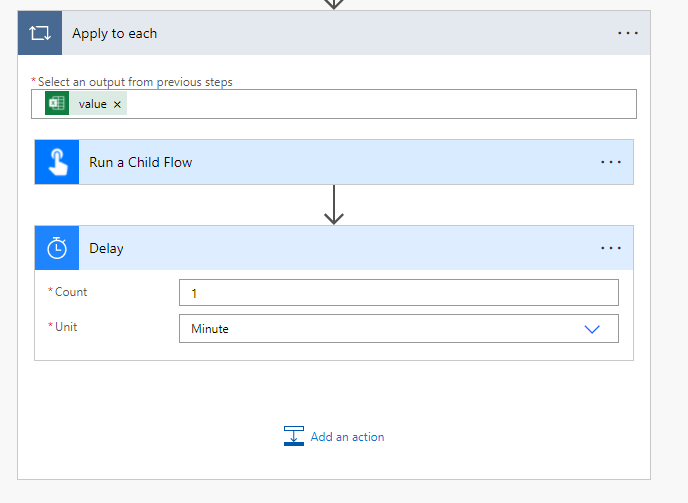Open the Run a Child Flow ellipsis menu
The image size is (688, 503).
610,162
